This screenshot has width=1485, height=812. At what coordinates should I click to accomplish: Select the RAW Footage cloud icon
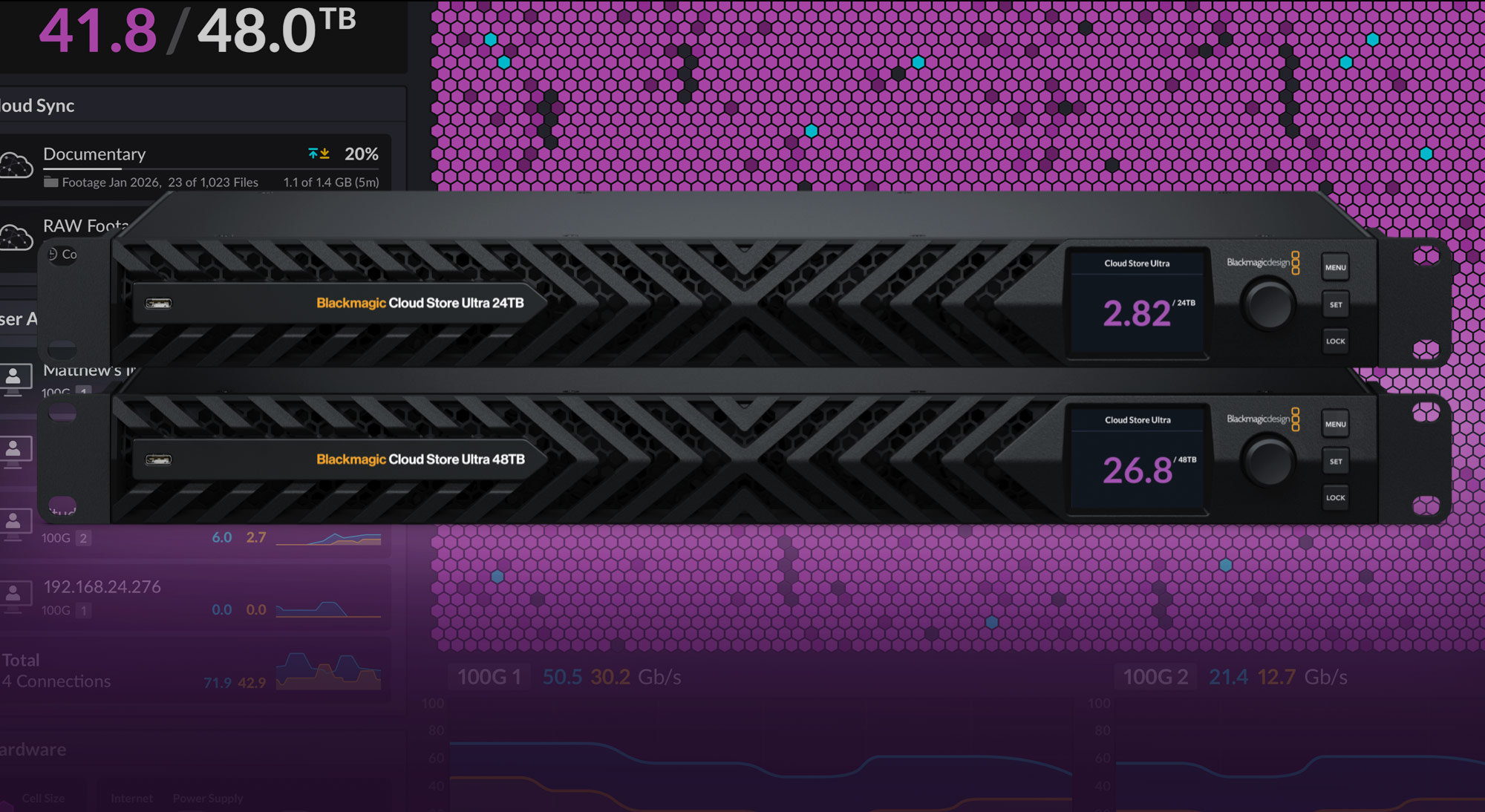point(16,238)
